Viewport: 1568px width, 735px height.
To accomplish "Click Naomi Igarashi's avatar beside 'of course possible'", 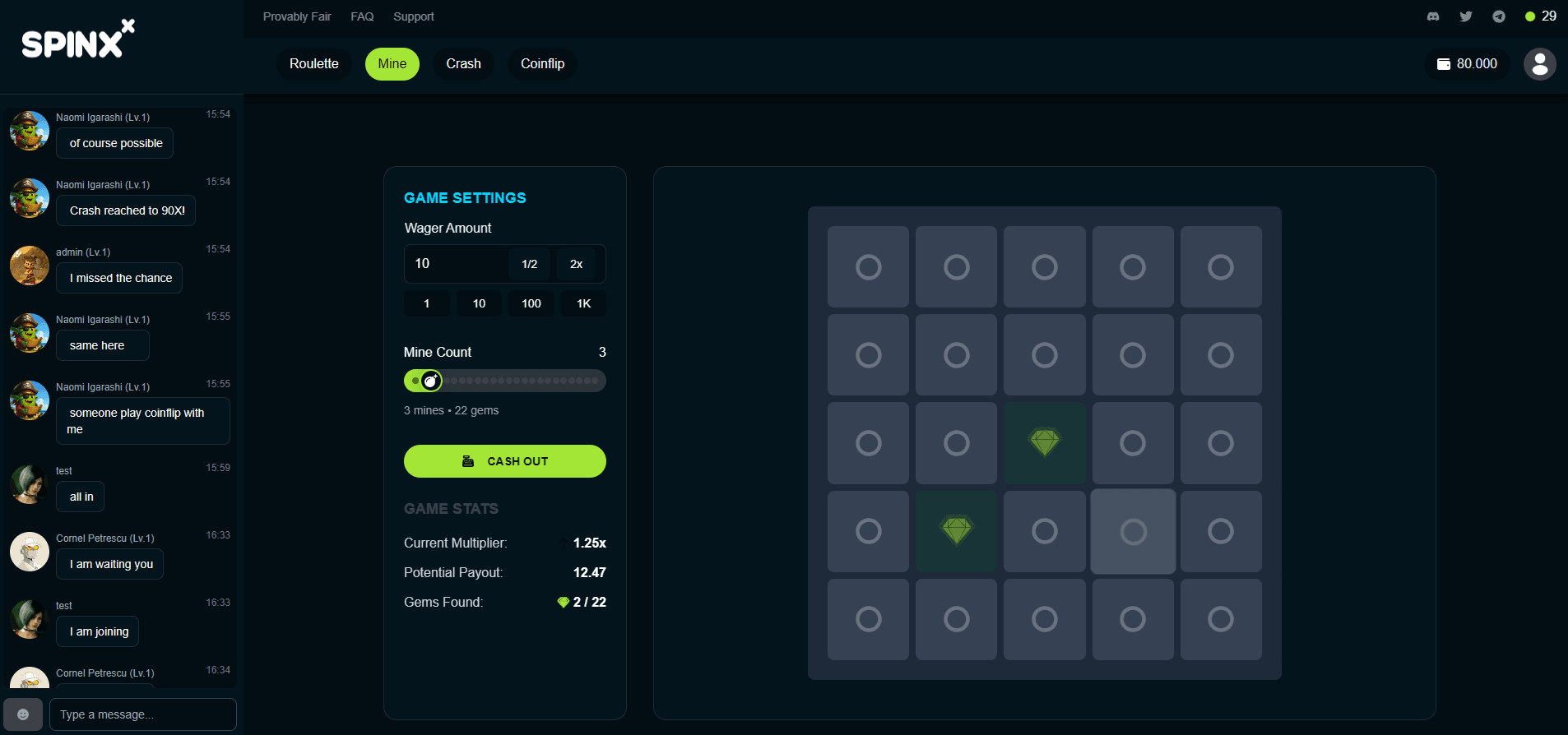I will [30, 132].
